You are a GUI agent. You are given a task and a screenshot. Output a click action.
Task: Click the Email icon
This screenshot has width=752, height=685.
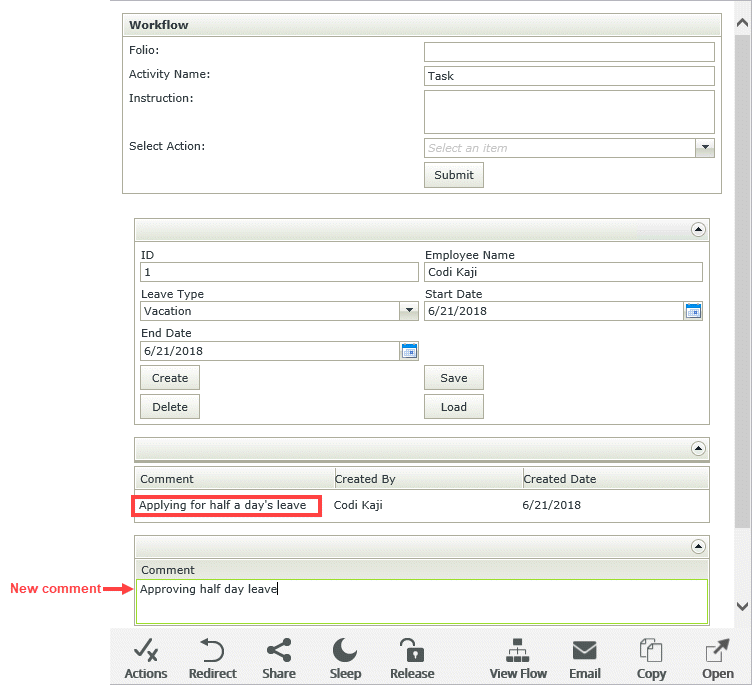click(x=585, y=658)
